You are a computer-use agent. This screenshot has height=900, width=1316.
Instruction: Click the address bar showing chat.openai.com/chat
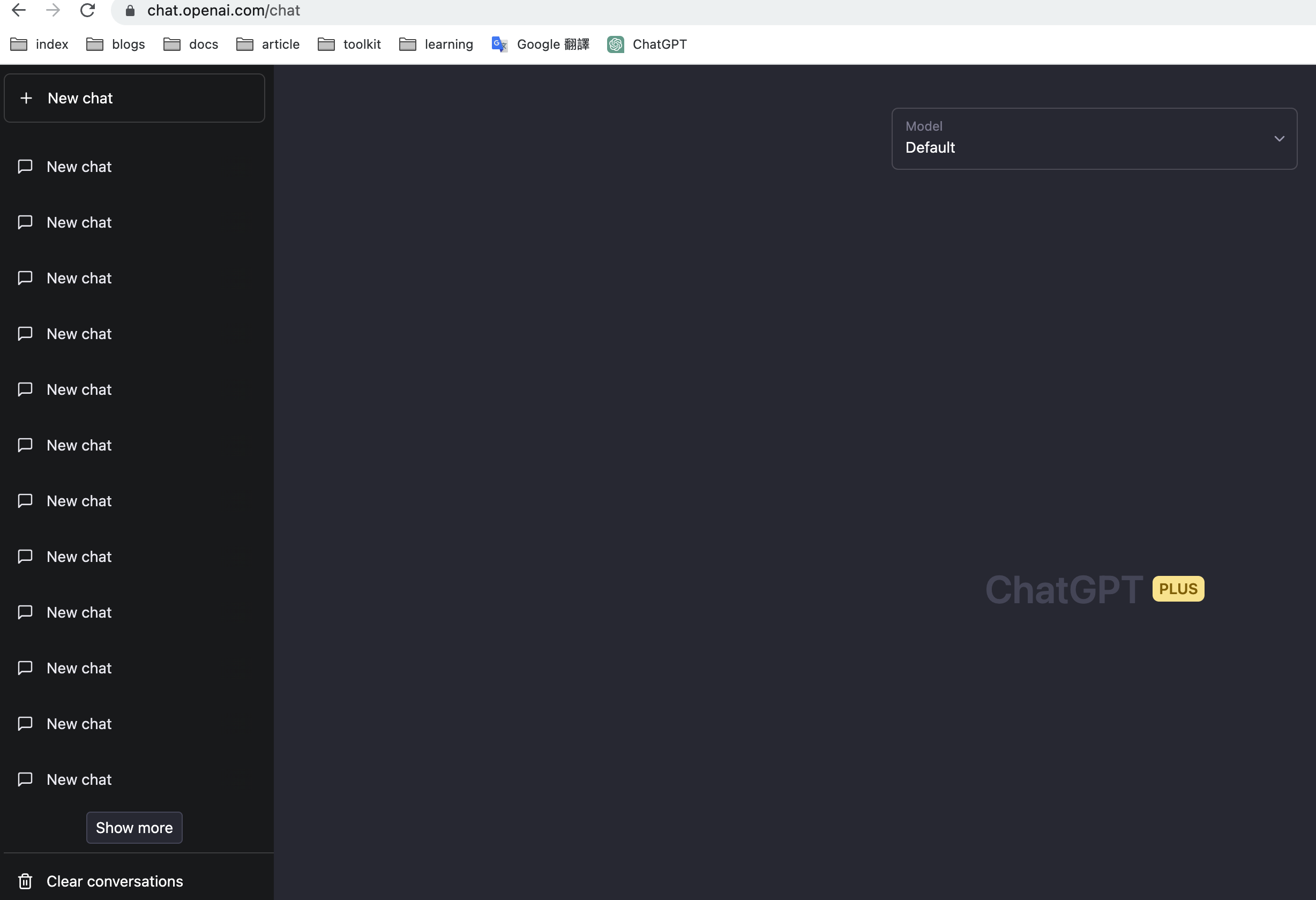pyautogui.click(x=224, y=10)
